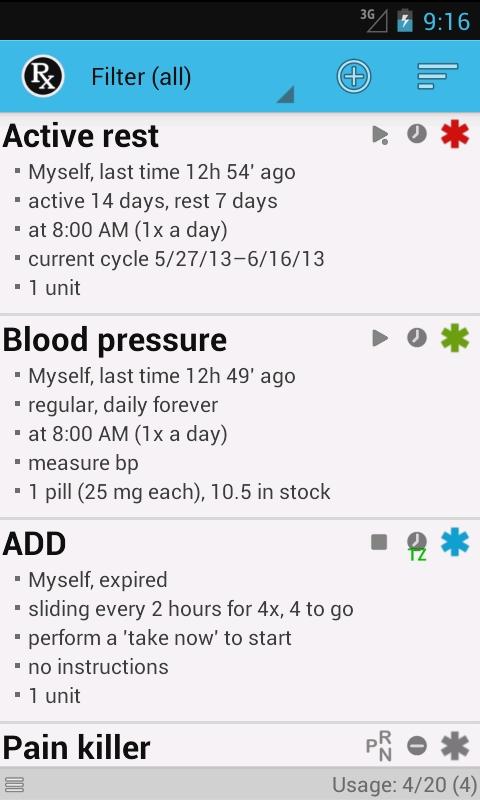
Task: Tap the Usage: 4/20 (4) status text
Action: pyautogui.click(x=405, y=785)
